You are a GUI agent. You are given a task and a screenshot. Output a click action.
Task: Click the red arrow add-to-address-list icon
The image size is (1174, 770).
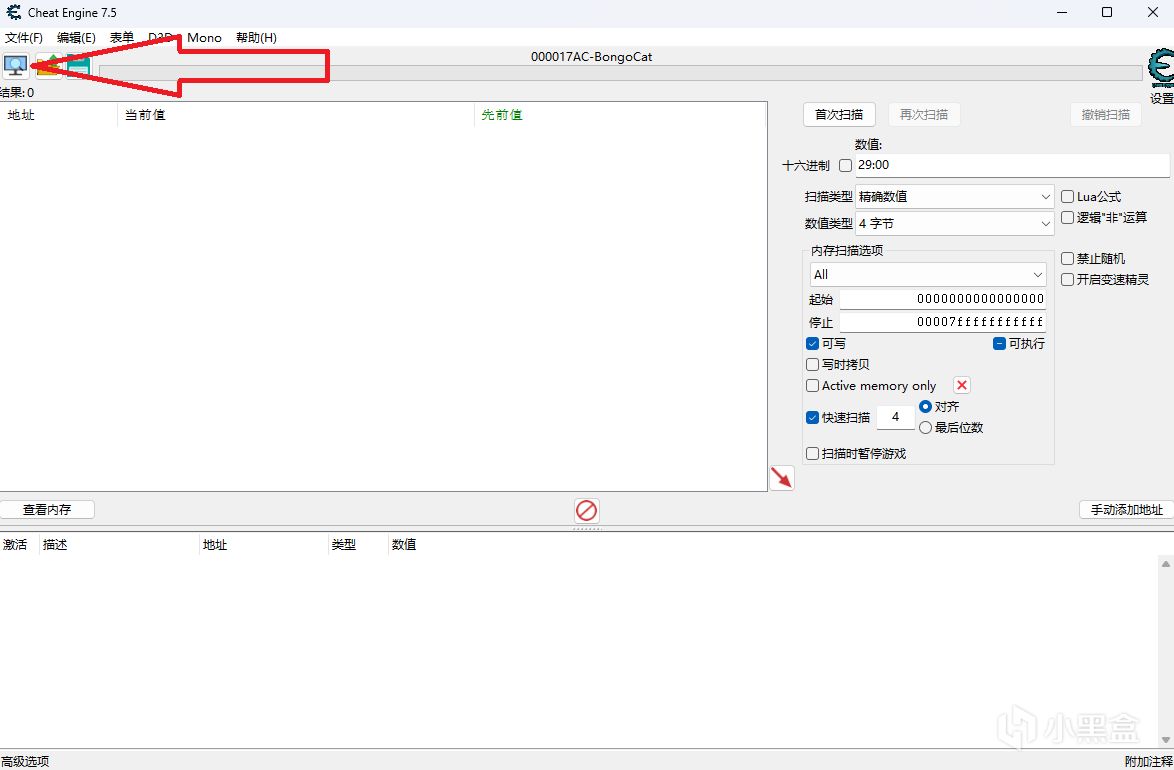click(x=782, y=477)
